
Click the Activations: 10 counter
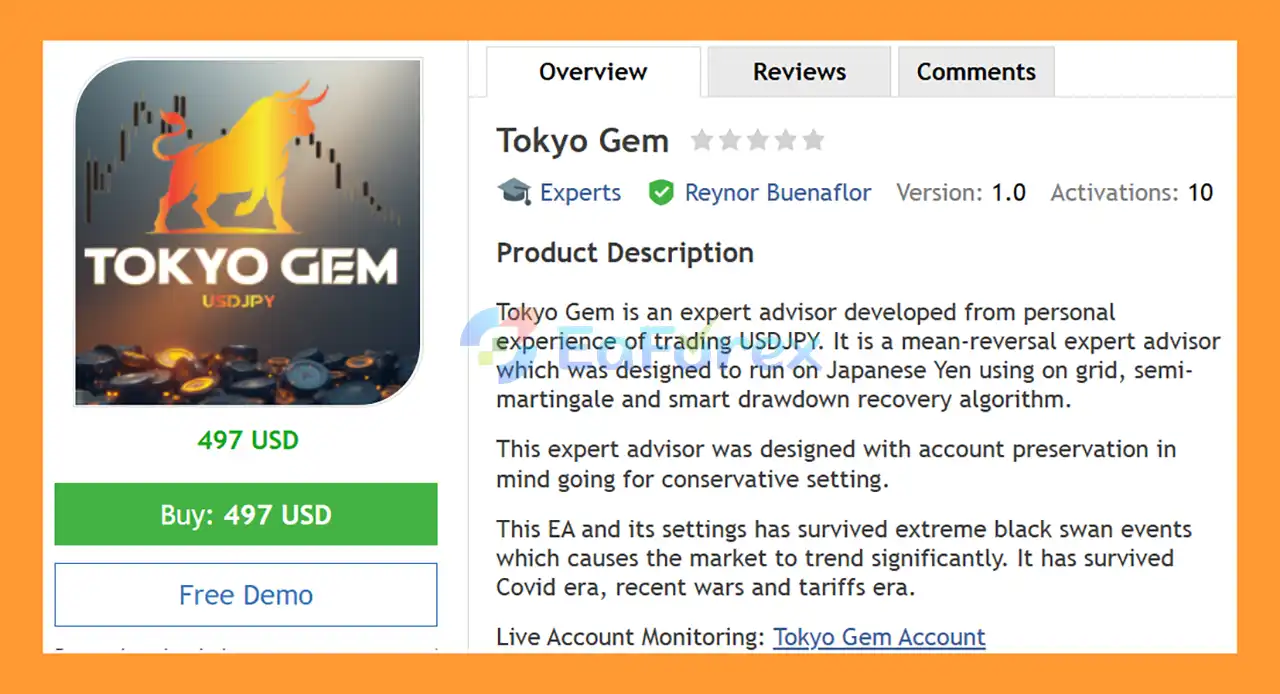1131,192
